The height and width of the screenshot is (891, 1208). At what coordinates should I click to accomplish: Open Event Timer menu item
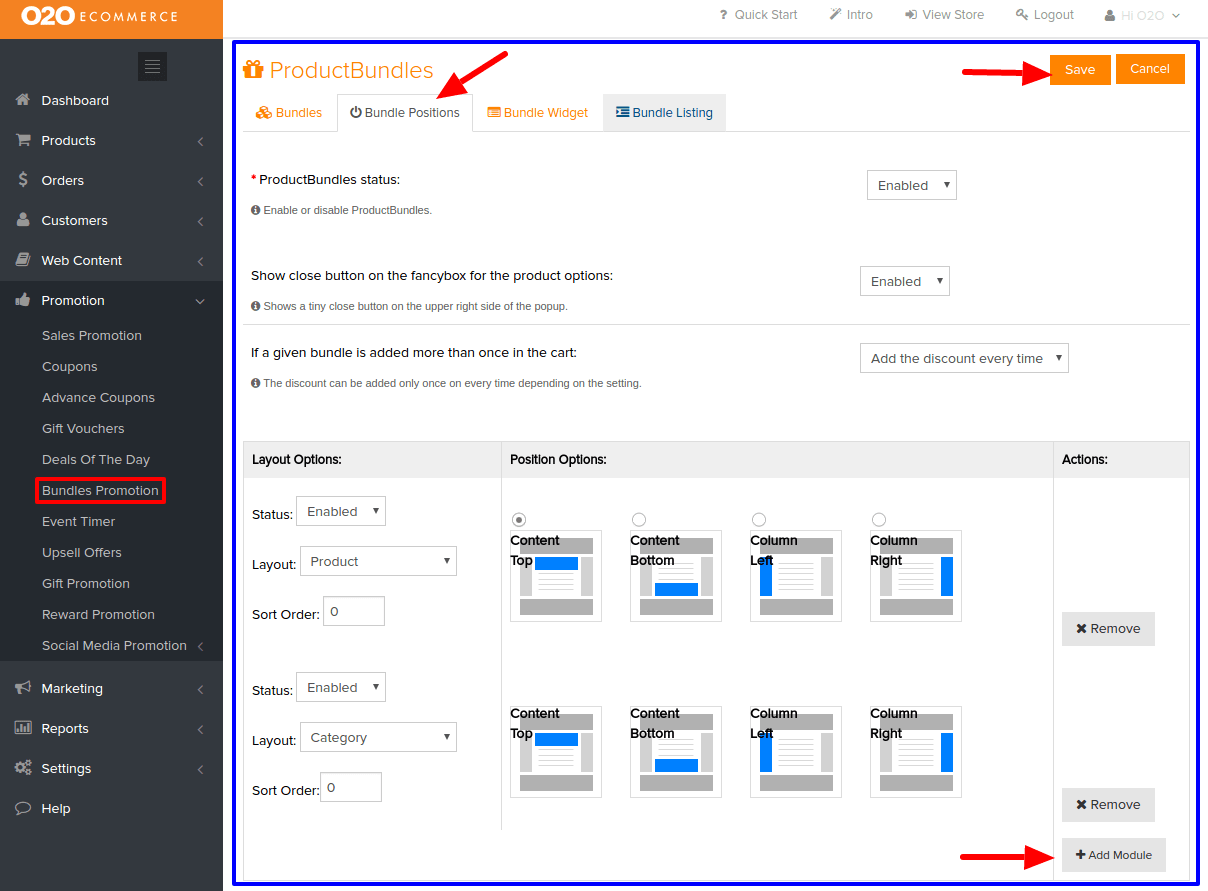tap(78, 521)
